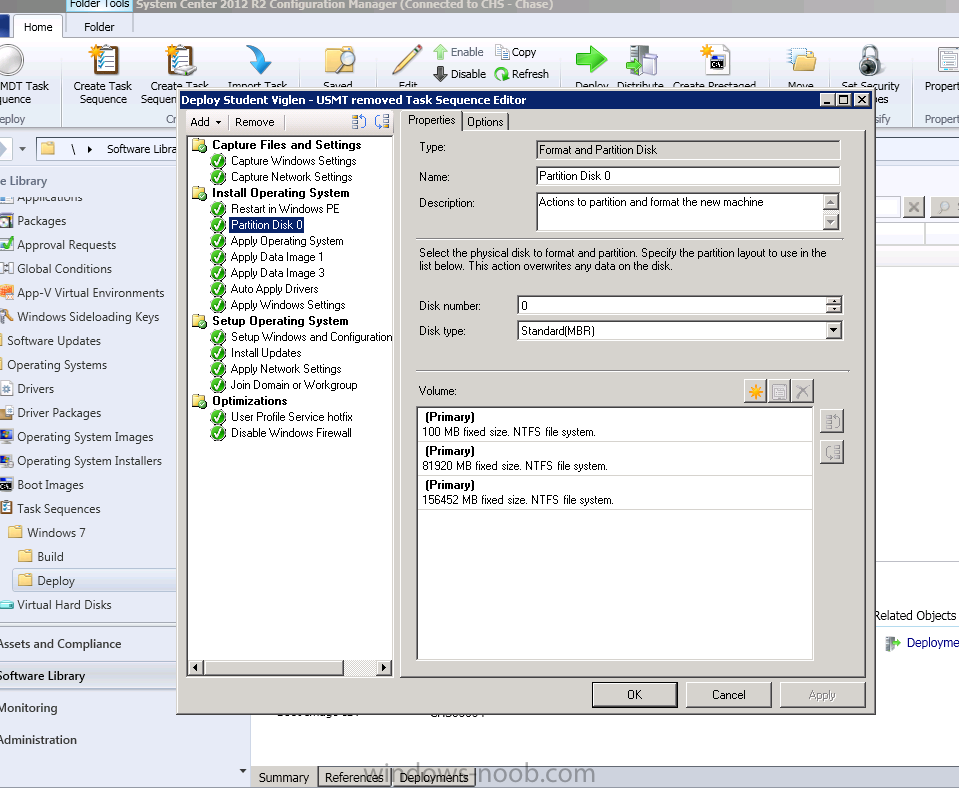Click the Move folder icon
The width and height of the screenshot is (959, 788).
coord(801,60)
